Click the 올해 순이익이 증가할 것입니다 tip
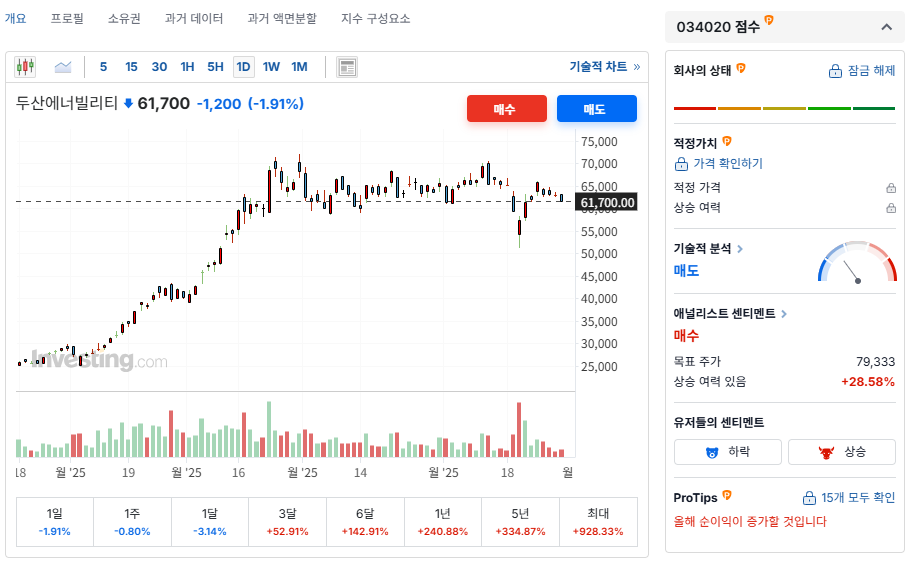 750,521
